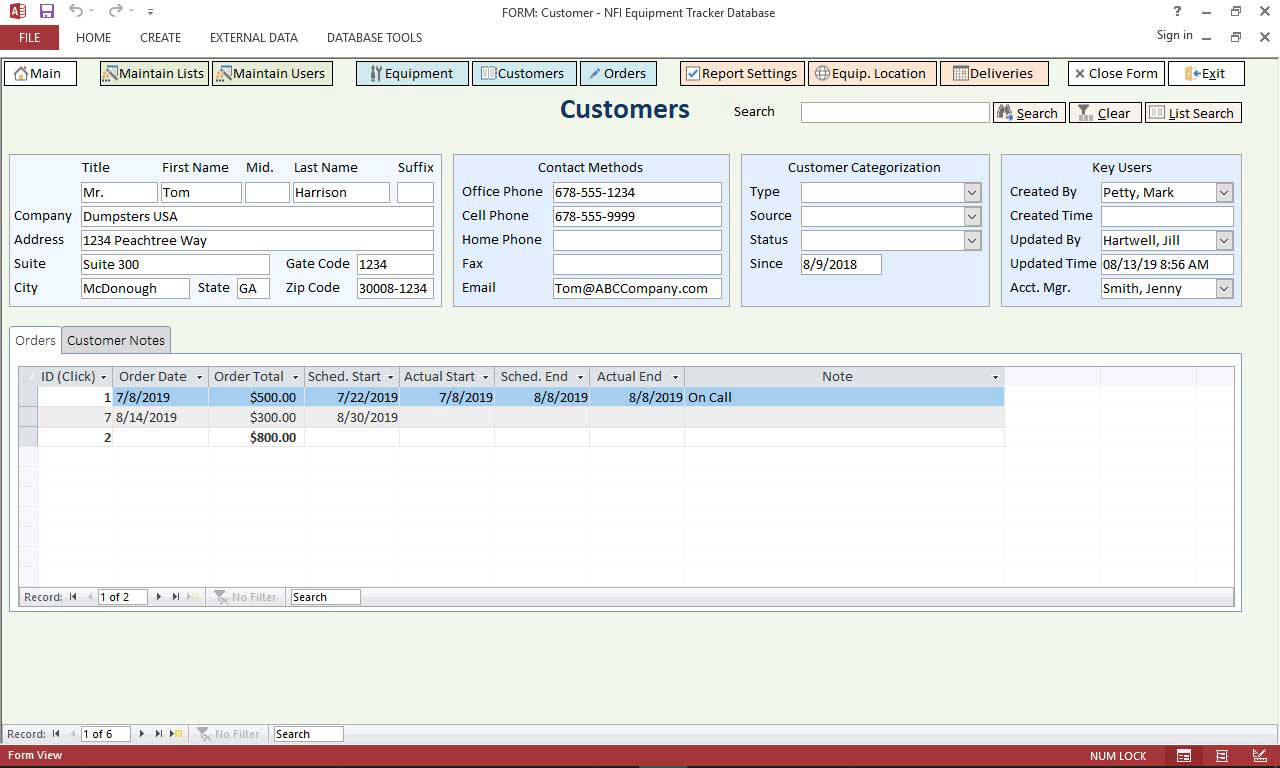This screenshot has height=768, width=1280.
Task: Open the Updated By dropdown
Action: (x=1224, y=241)
